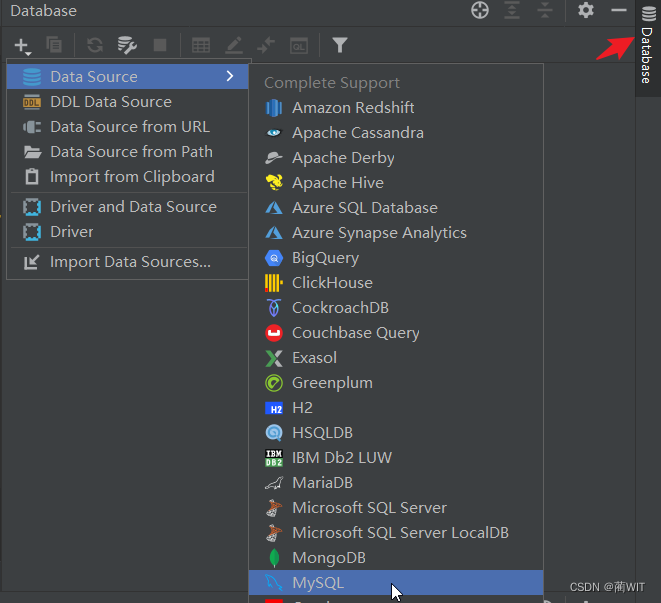Select MariaDB data source

[x=396, y=483]
